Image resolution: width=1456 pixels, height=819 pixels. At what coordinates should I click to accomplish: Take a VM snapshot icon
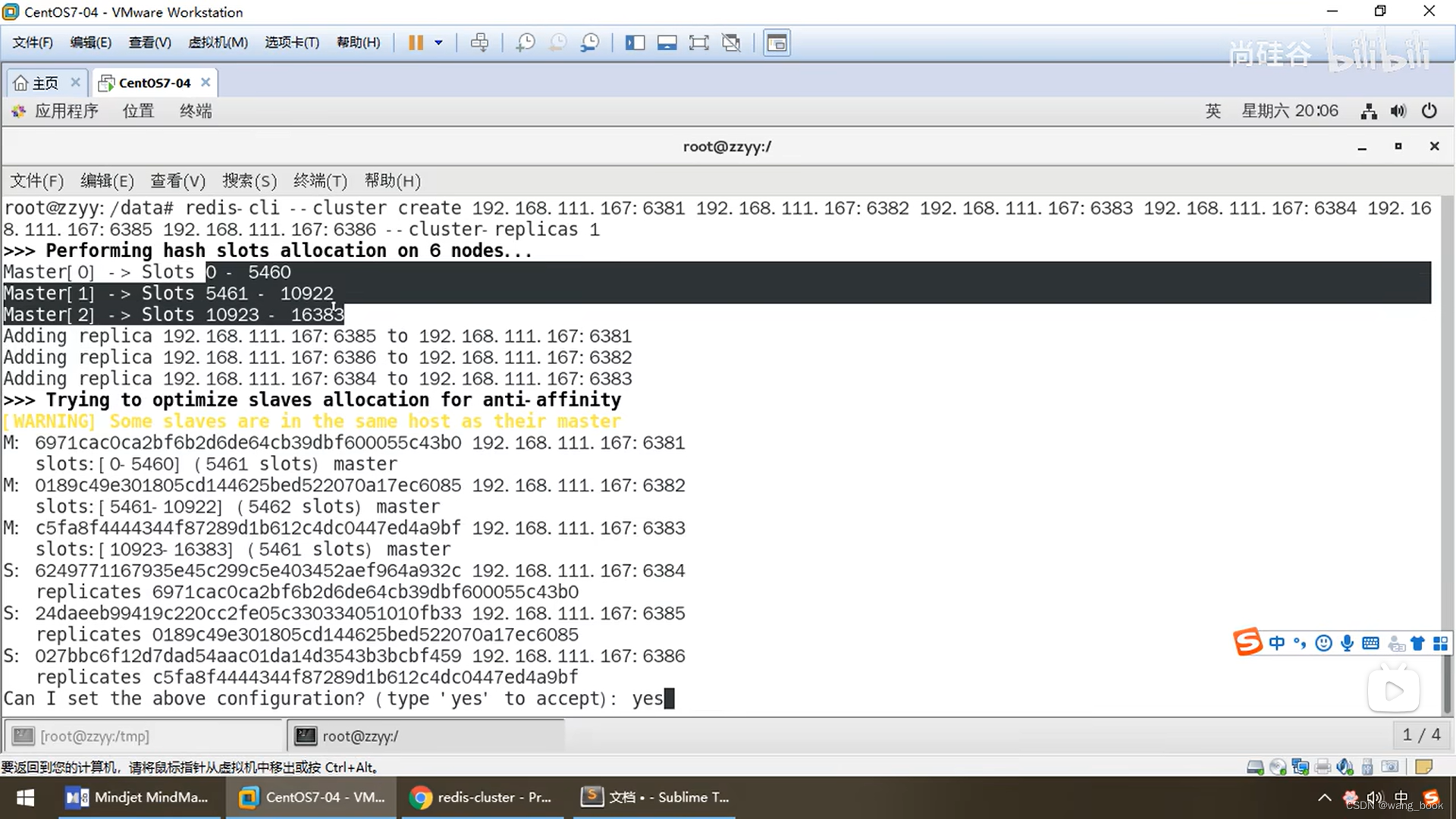tap(525, 42)
